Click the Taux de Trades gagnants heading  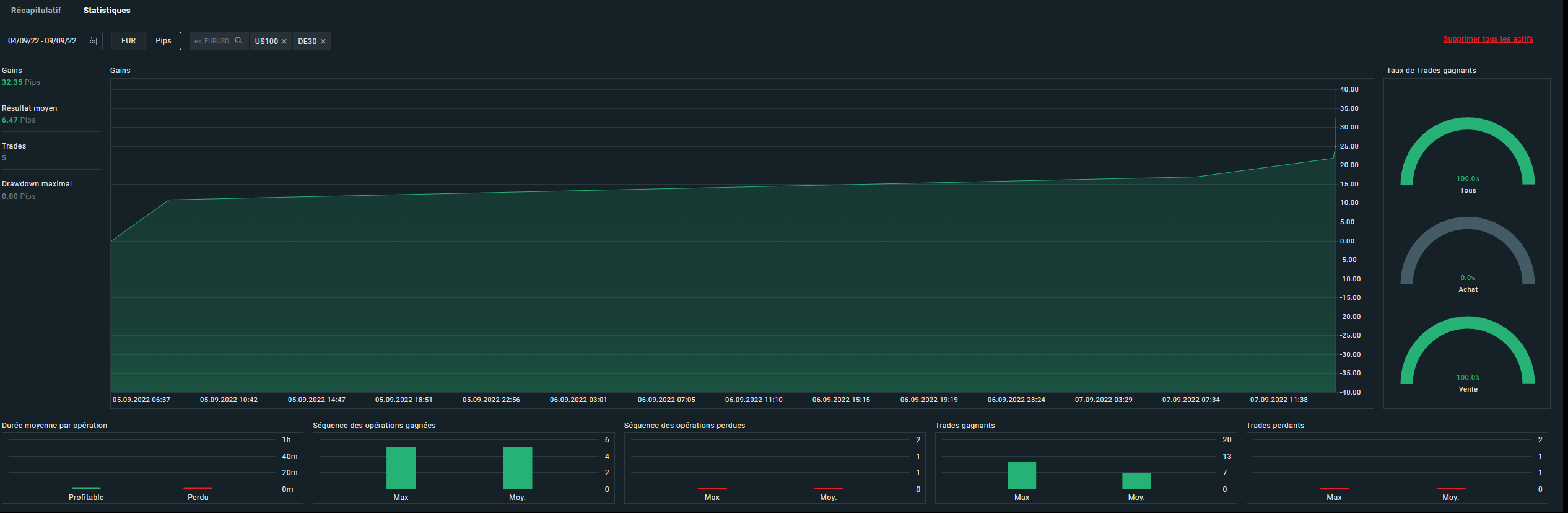pos(1431,71)
